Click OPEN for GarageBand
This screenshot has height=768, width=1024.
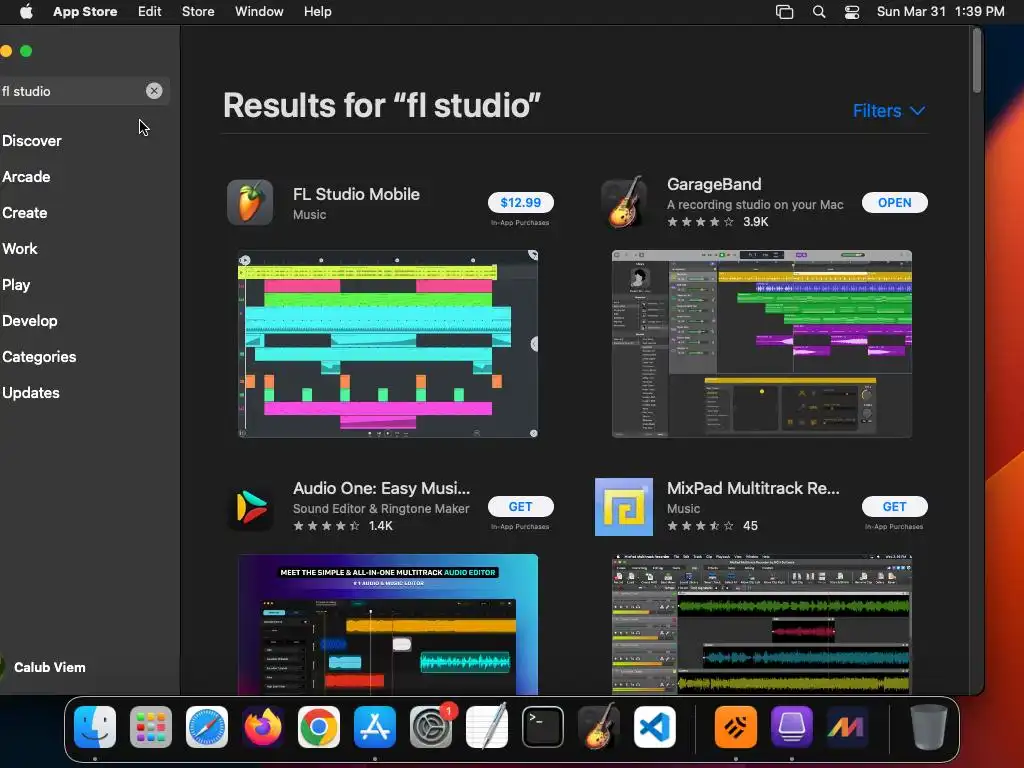coord(895,202)
